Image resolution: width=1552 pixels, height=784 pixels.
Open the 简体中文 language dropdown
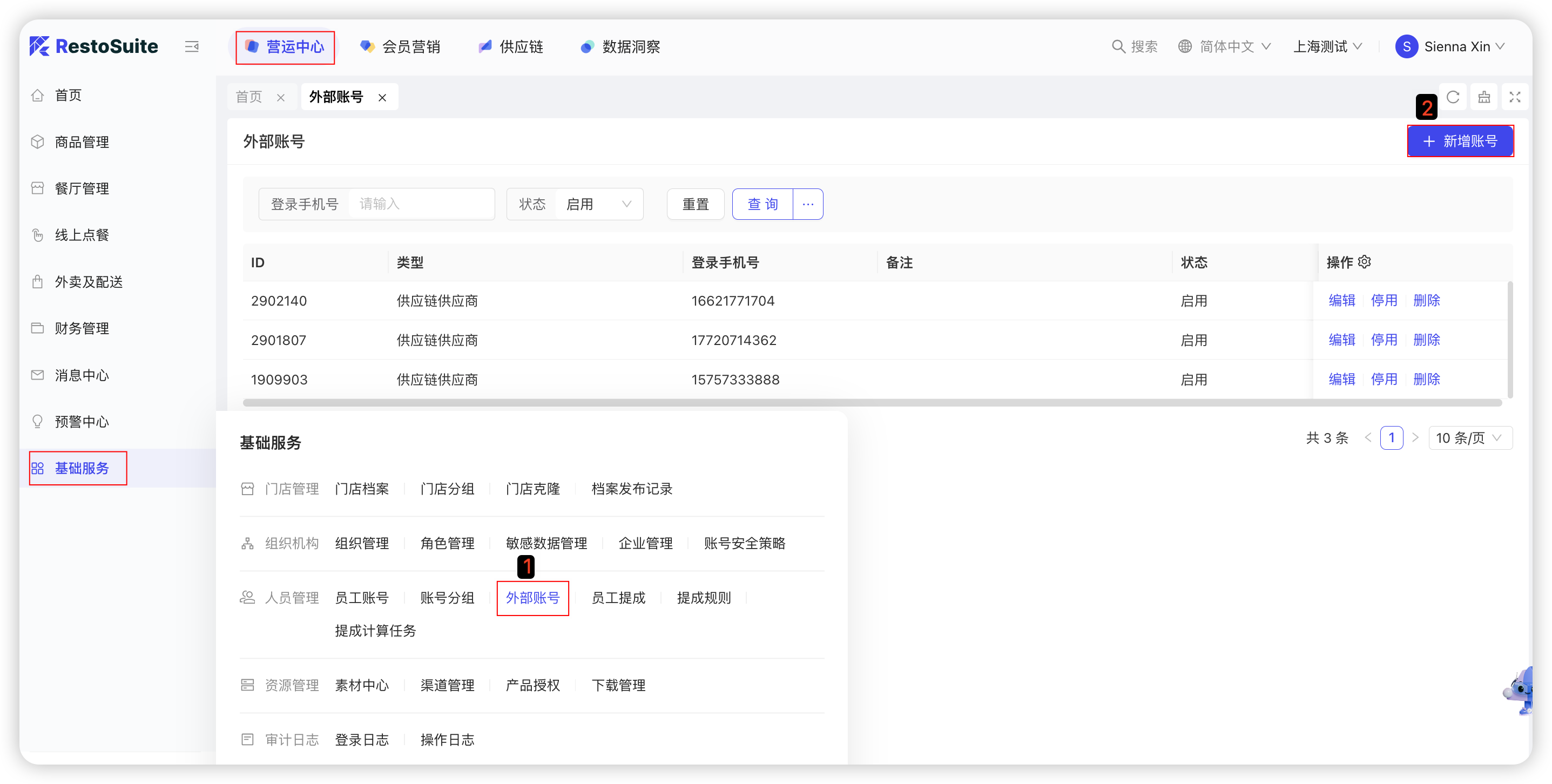click(x=1225, y=46)
